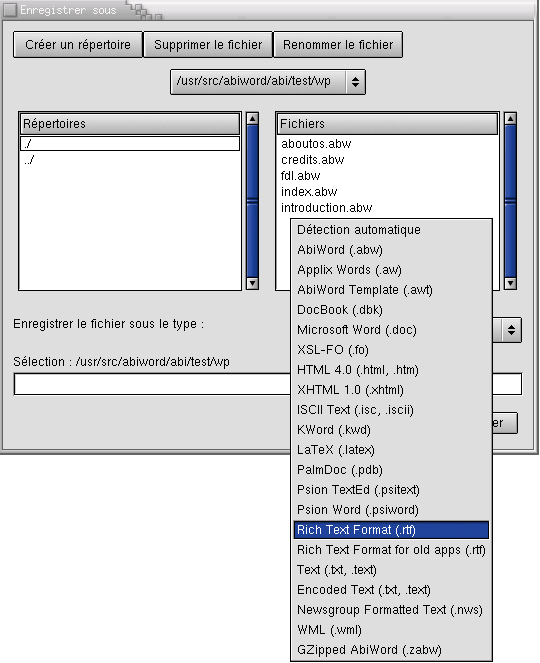540x663 pixels.
Task: Select the ../ parent directory entry
Action: [x=130, y=160]
